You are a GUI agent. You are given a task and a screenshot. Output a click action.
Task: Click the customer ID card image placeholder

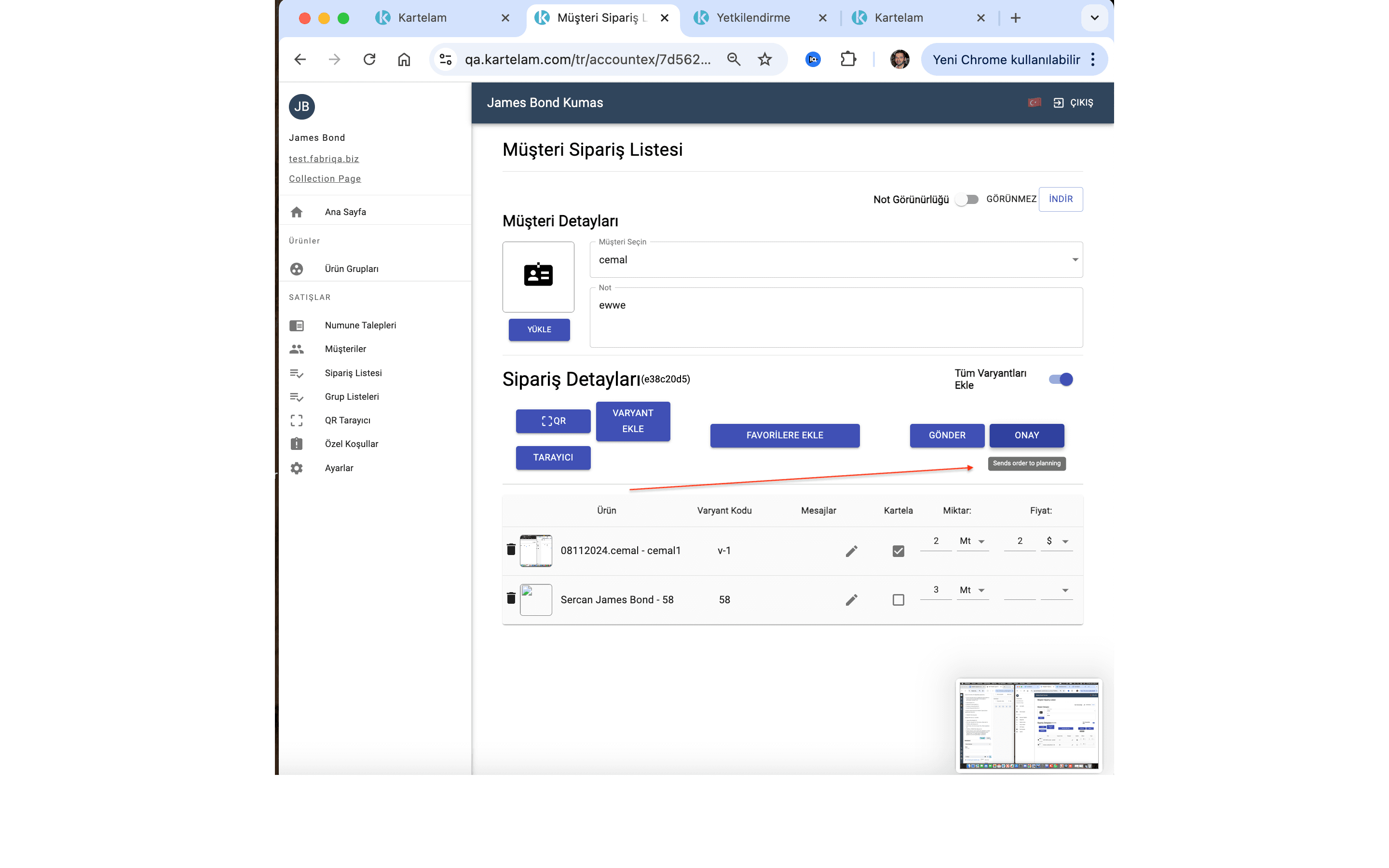[x=538, y=277]
